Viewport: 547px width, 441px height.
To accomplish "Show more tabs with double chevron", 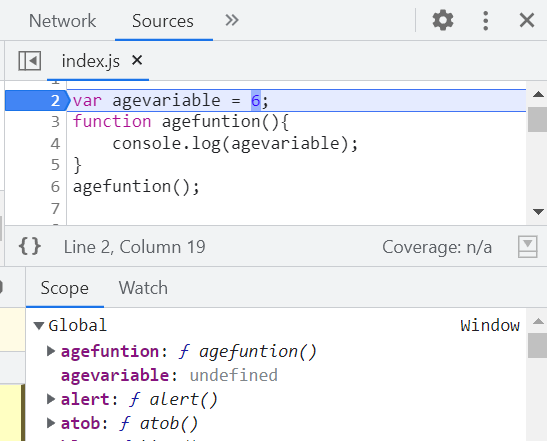I will tap(232, 20).
